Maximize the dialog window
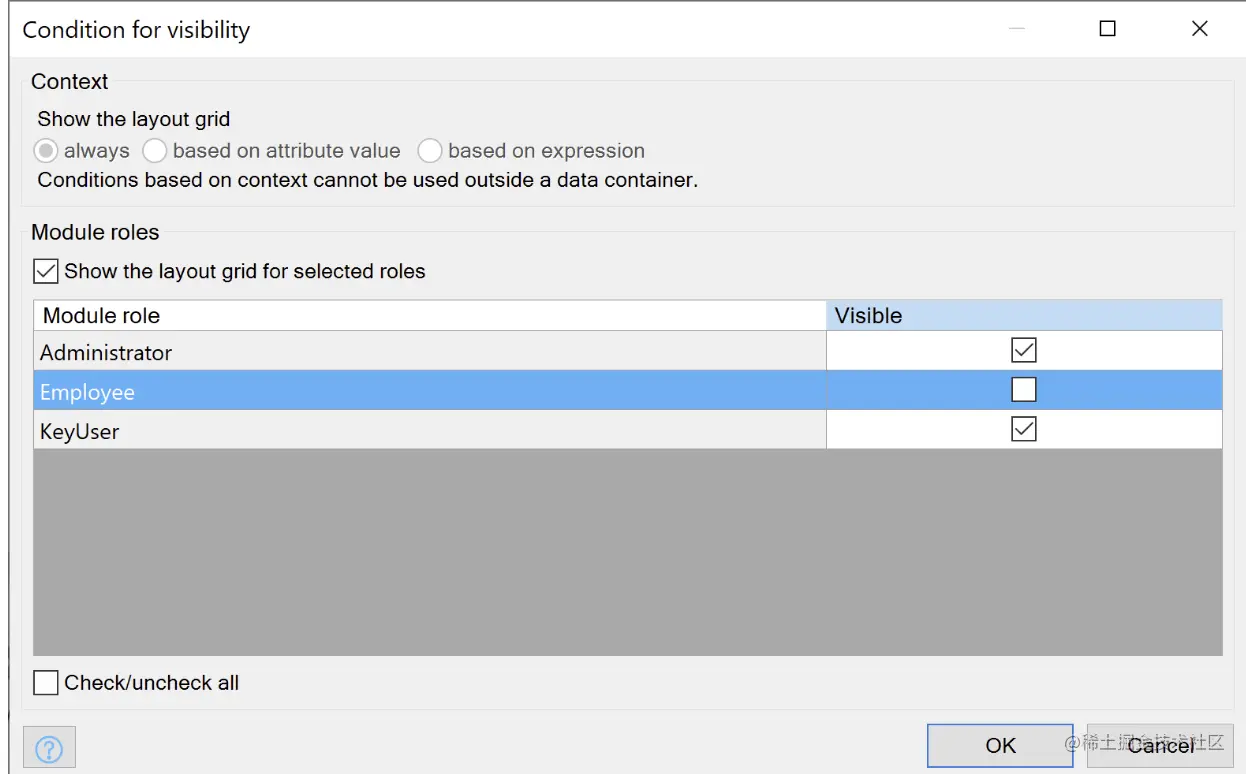The image size is (1246, 774). tap(1107, 29)
